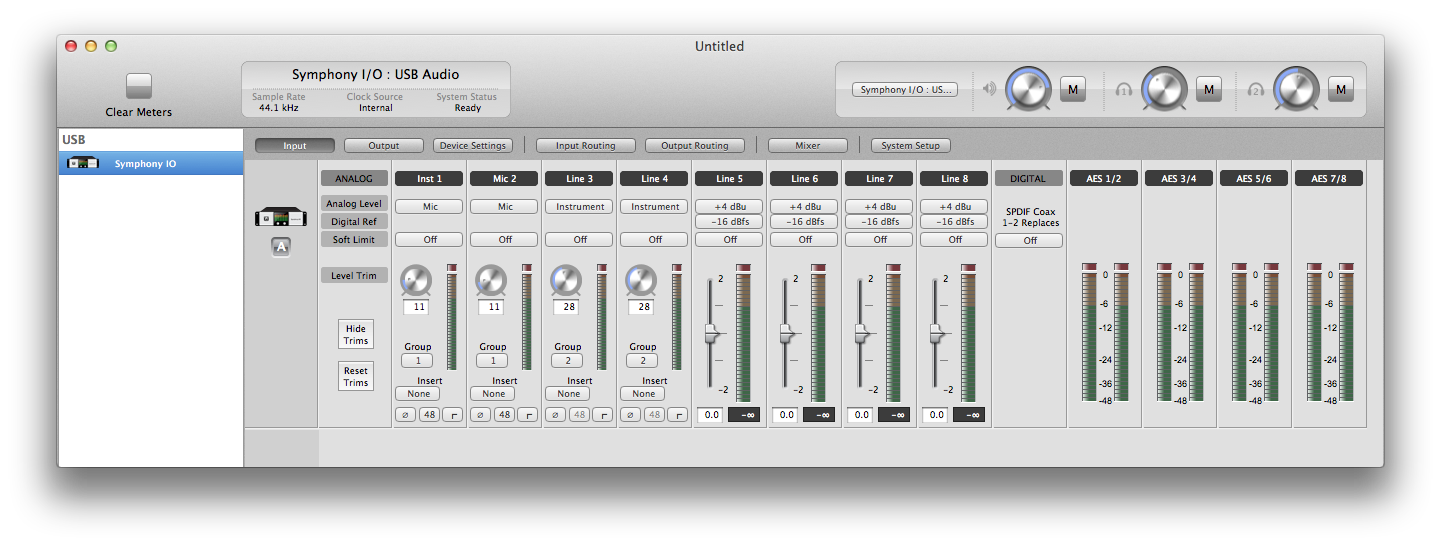The image size is (1441, 546).
Task: Click the Reset Trims button
Action: pyautogui.click(x=356, y=377)
